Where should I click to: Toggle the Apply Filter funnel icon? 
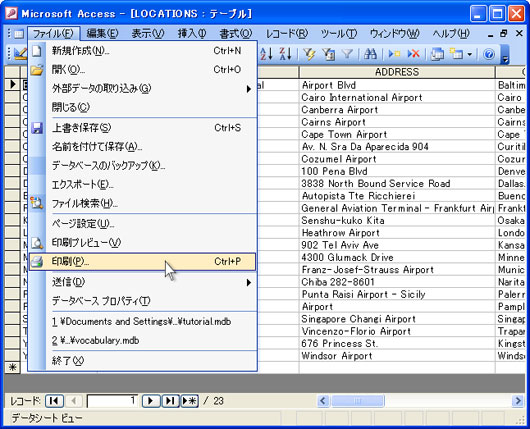point(347,54)
